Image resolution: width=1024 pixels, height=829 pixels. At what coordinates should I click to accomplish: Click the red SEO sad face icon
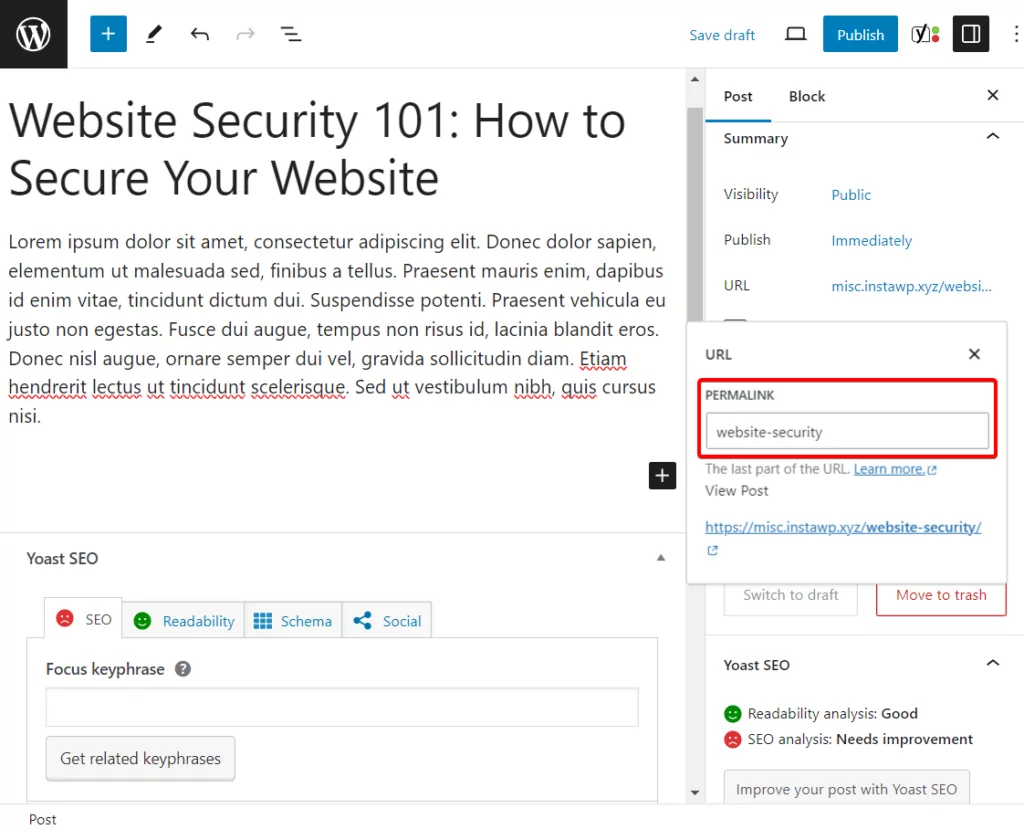click(65, 618)
